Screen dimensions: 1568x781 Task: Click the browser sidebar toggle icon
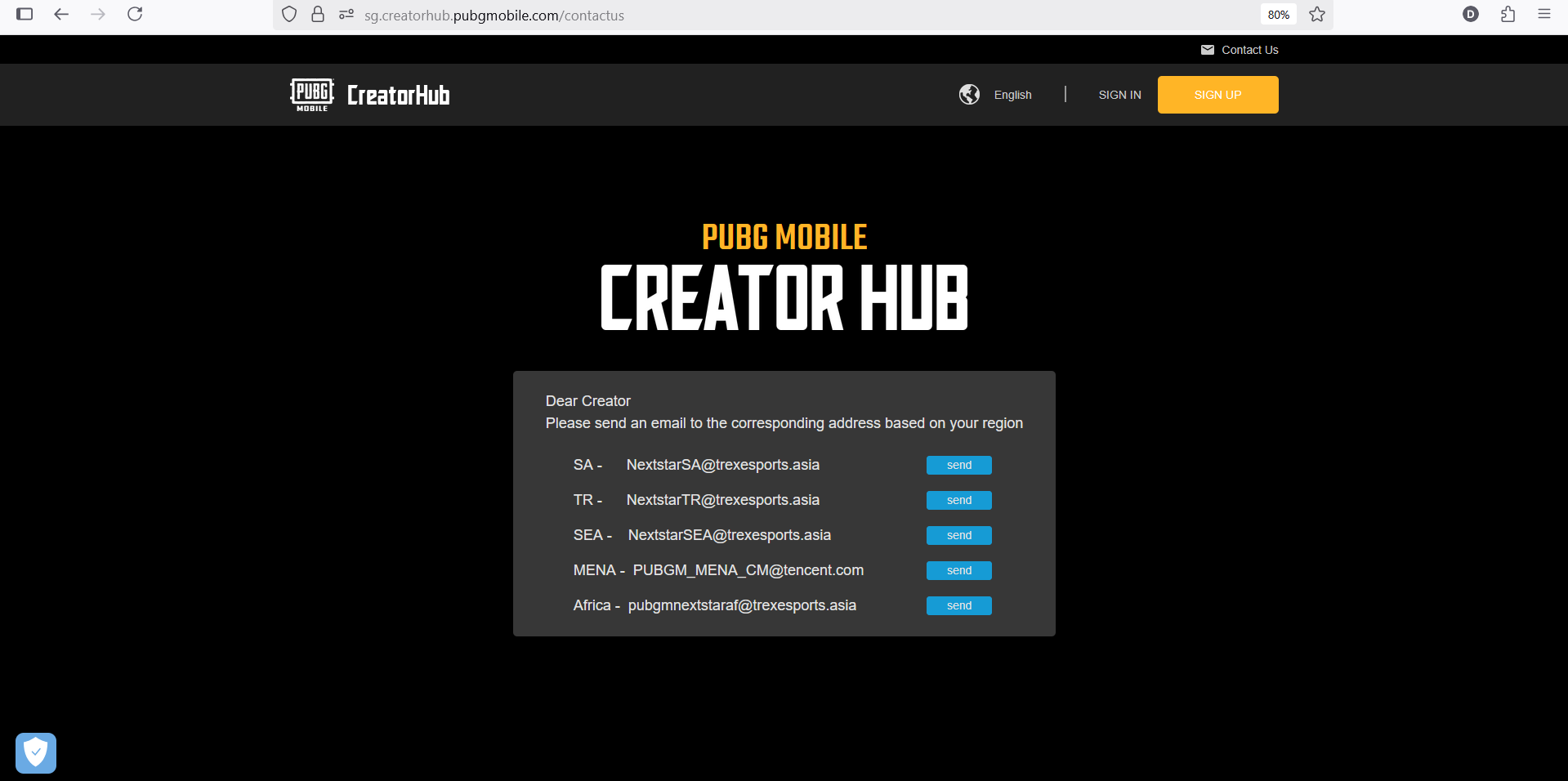coord(25,14)
